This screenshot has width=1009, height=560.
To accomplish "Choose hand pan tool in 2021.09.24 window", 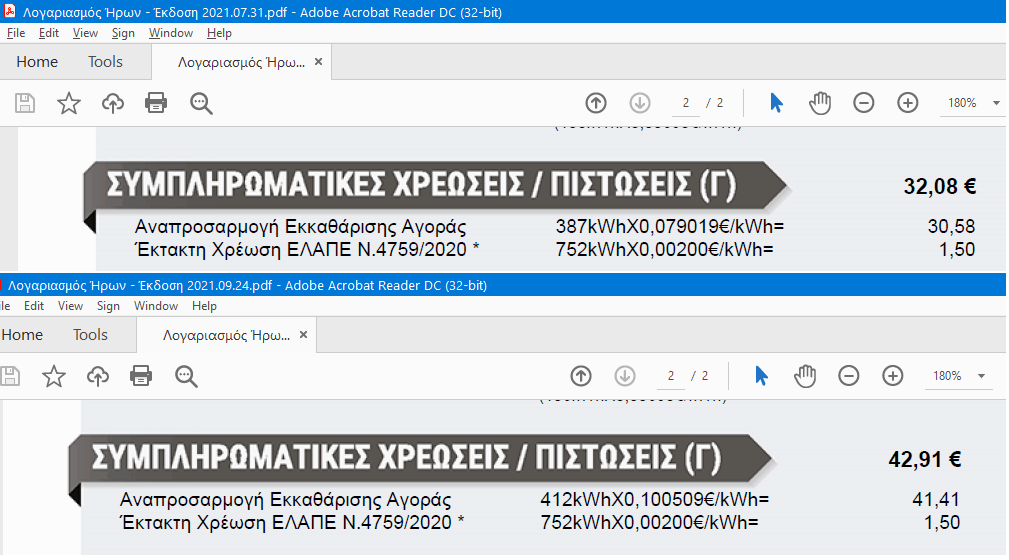I will click(805, 376).
